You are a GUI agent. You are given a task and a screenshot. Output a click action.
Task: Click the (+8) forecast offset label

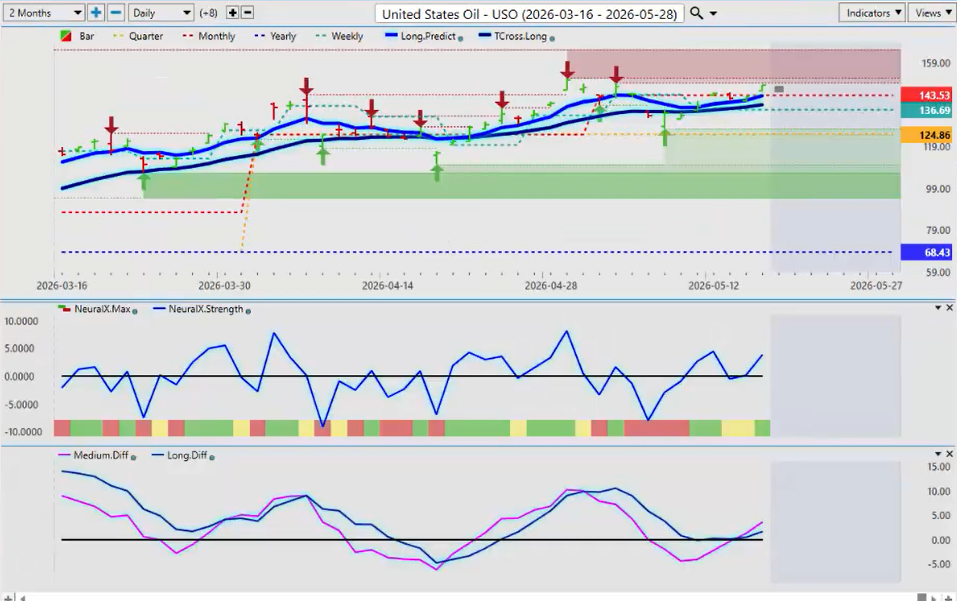(x=208, y=13)
